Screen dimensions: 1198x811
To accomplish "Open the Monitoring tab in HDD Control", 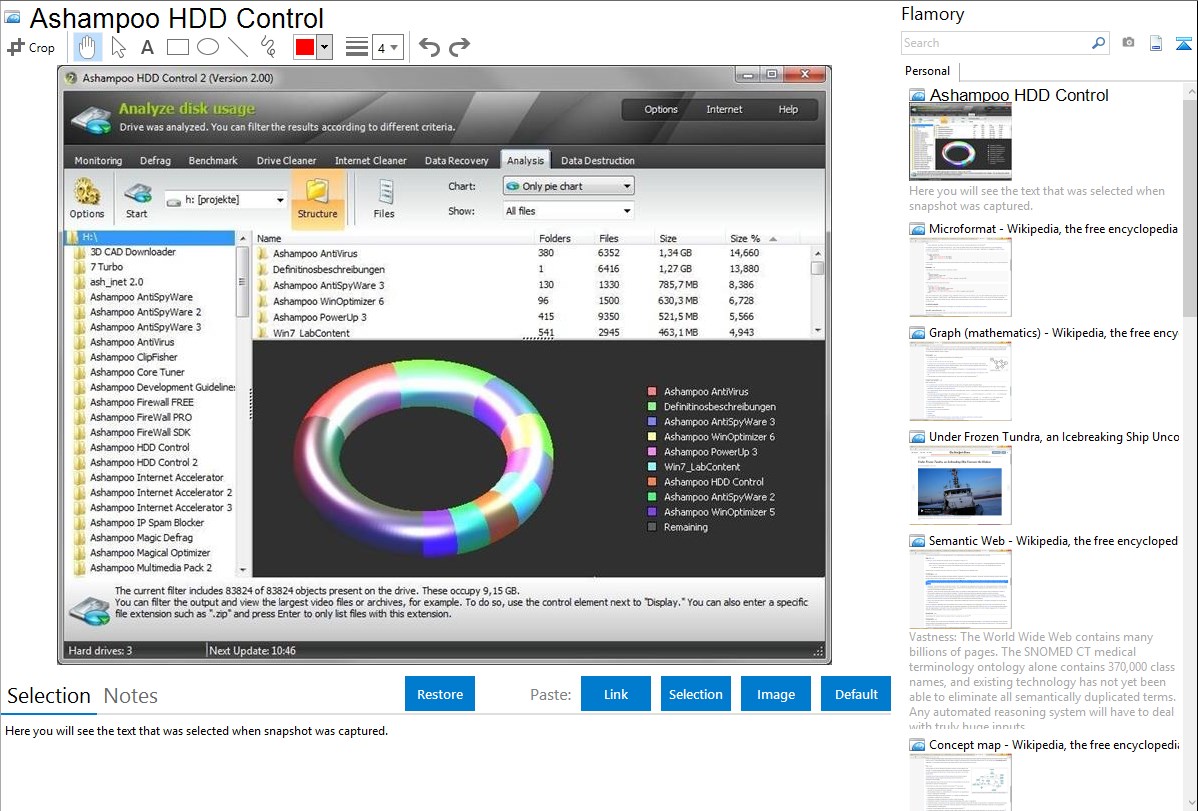I will pyautogui.click(x=98, y=161).
